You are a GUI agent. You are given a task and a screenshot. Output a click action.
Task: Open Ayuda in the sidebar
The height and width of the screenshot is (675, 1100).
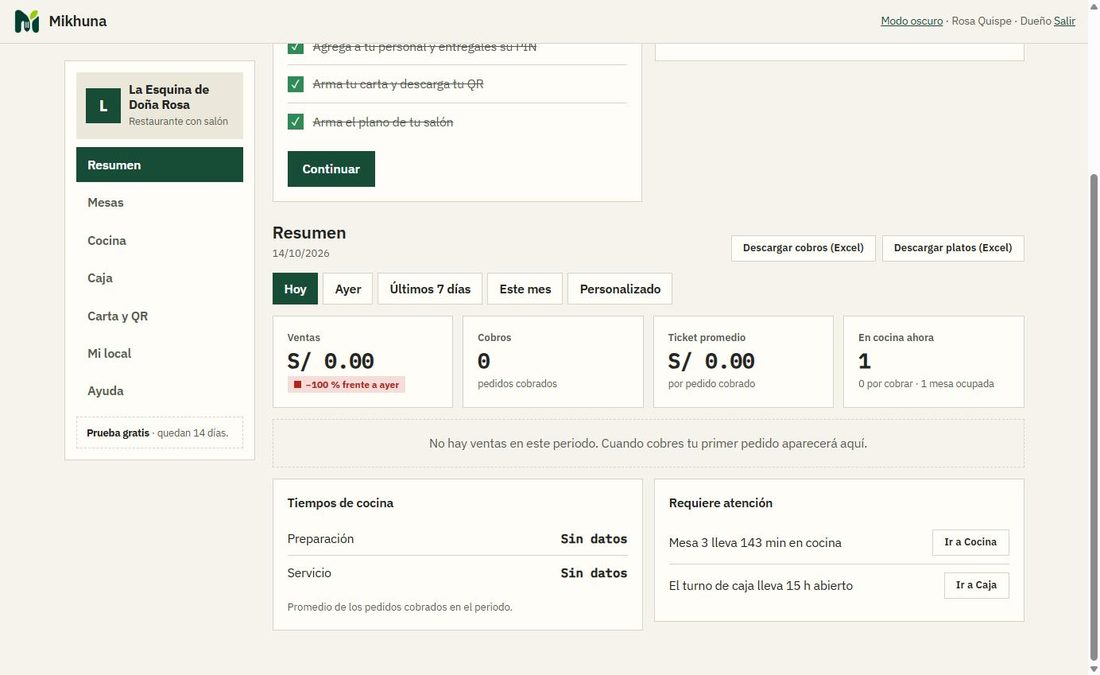(159, 391)
